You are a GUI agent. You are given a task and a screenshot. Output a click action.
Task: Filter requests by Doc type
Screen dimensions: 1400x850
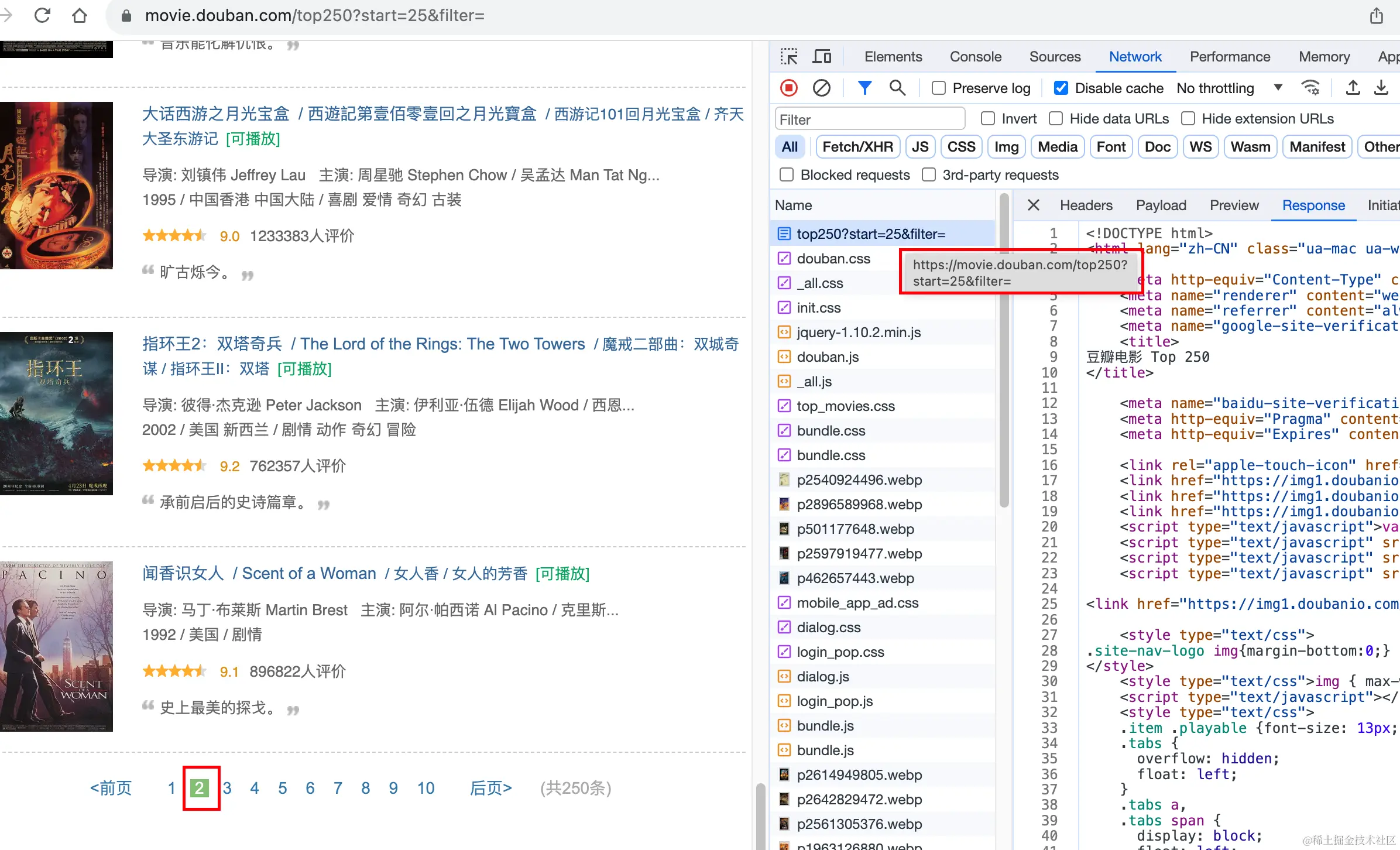coord(1157,147)
